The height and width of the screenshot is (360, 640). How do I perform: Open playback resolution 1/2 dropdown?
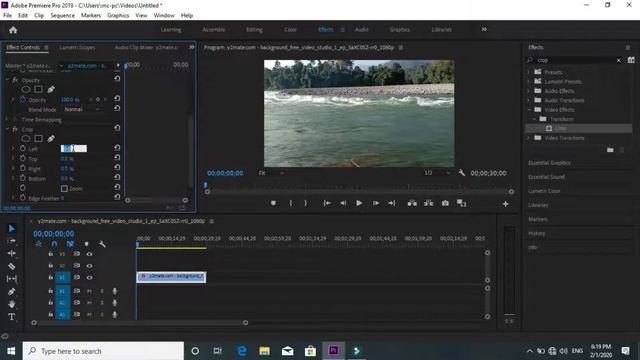pyautogui.click(x=437, y=173)
